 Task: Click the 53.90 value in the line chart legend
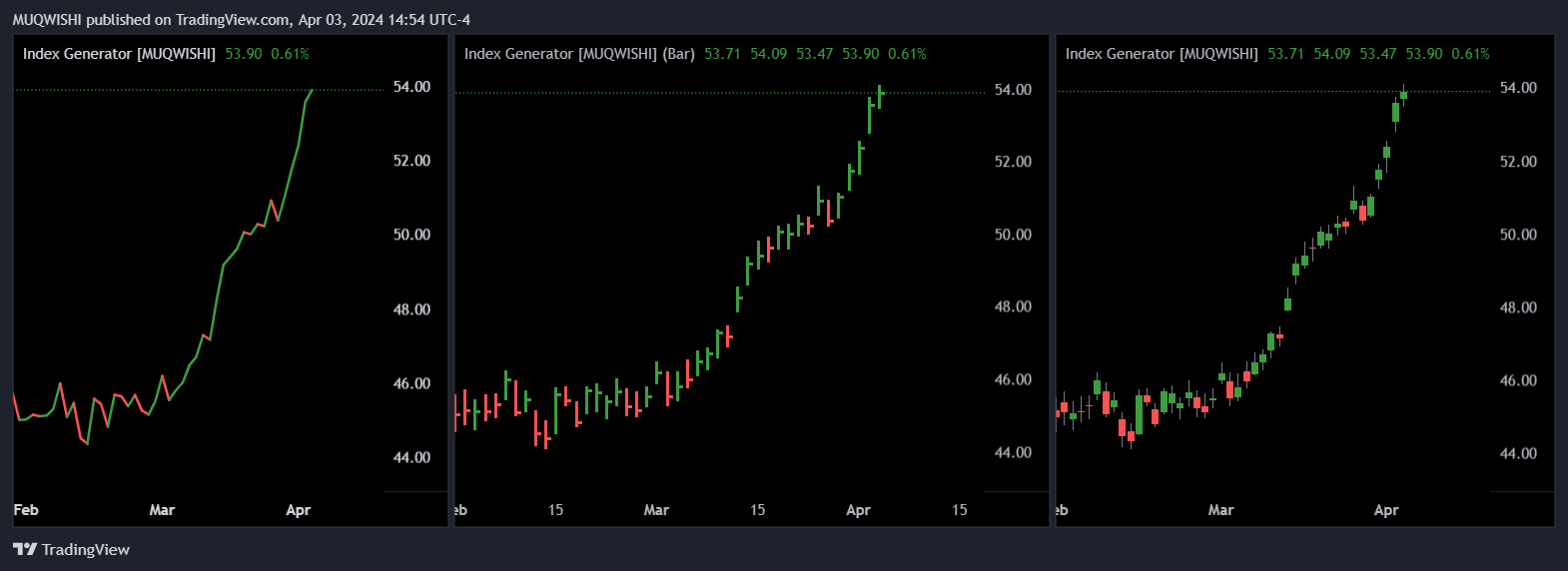pos(244,54)
